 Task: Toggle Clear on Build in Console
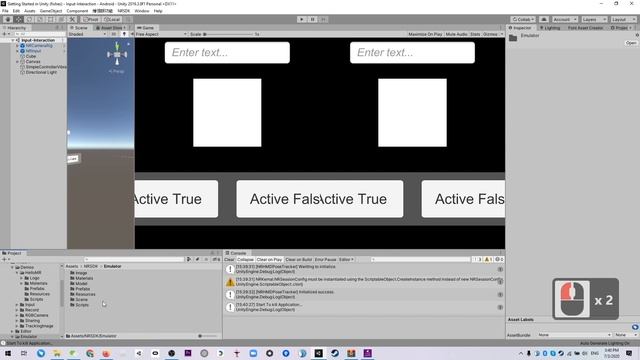tap(298, 260)
